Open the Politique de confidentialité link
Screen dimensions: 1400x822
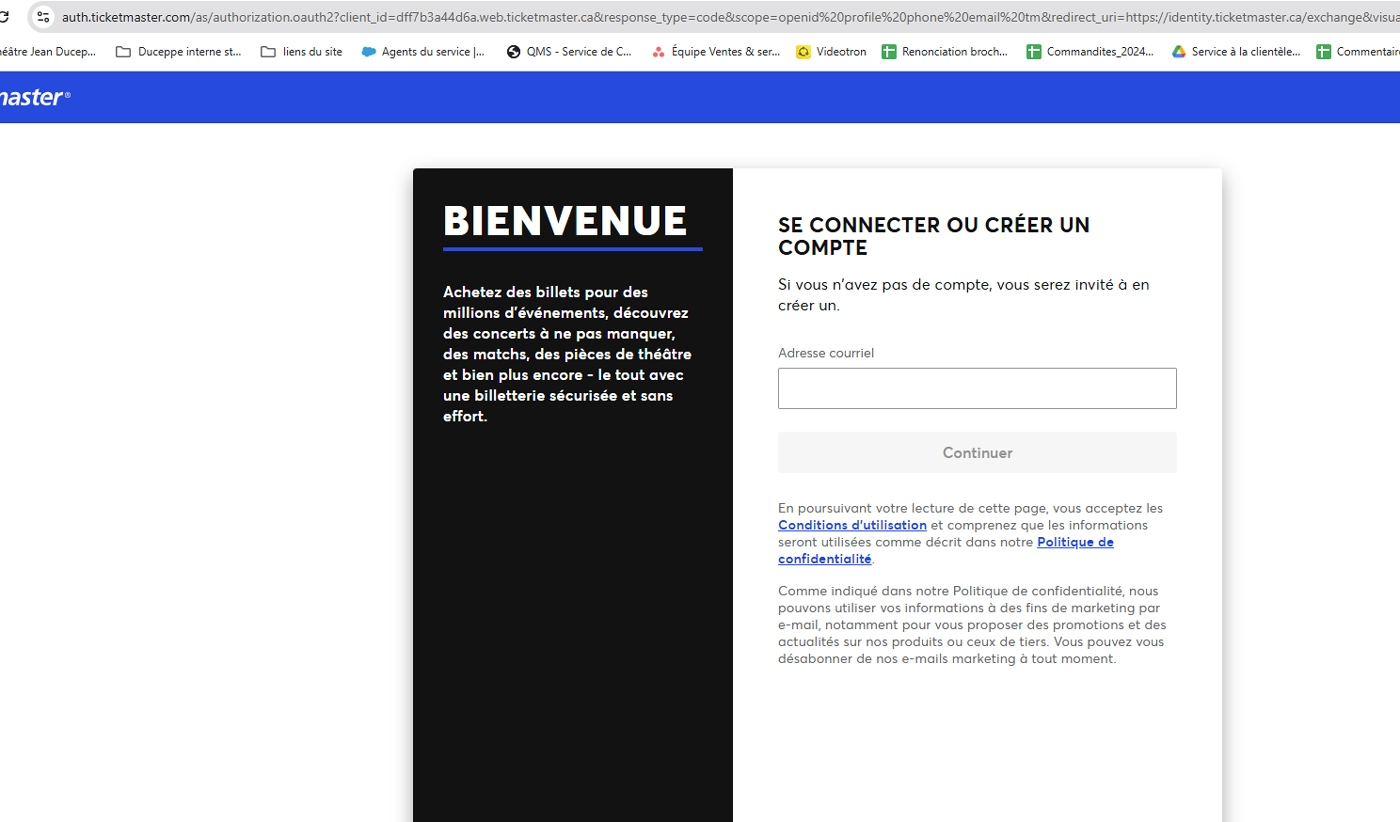click(1075, 542)
